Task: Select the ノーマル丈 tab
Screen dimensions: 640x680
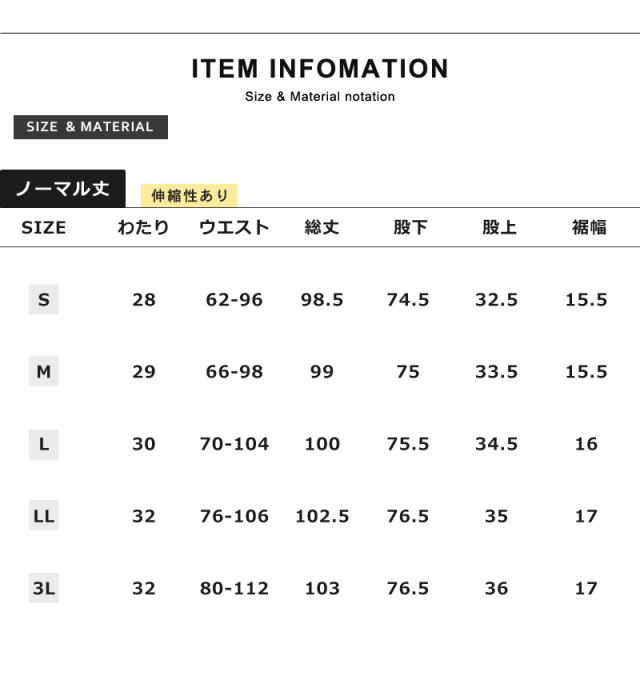Action: (x=62, y=188)
